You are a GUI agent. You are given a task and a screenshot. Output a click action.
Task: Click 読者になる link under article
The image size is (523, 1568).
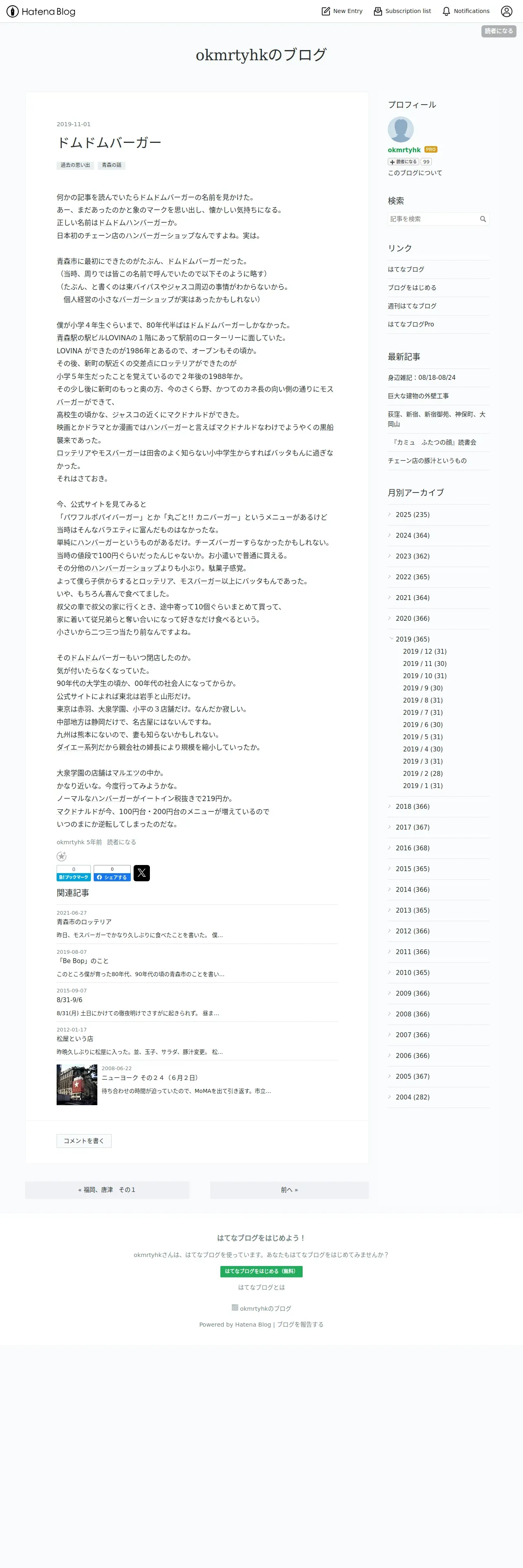(x=122, y=842)
